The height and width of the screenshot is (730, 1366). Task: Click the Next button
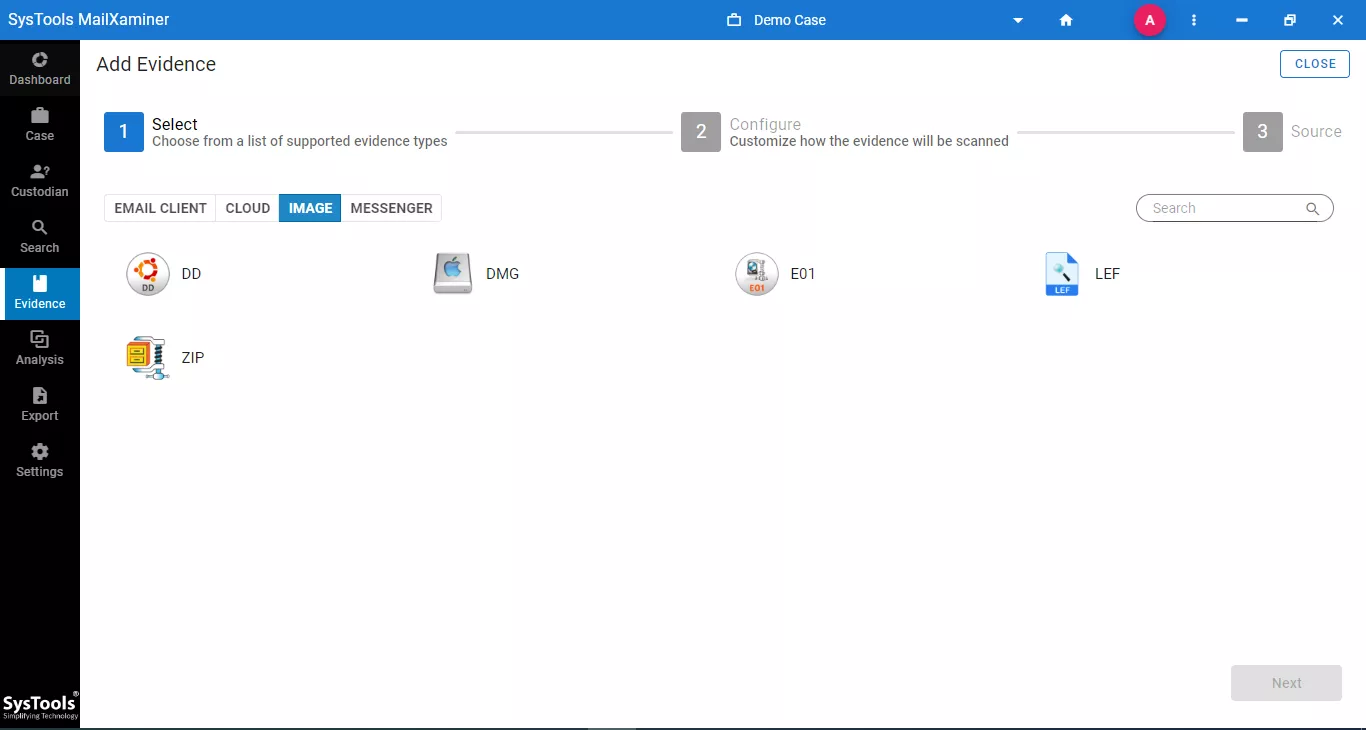pos(1286,683)
